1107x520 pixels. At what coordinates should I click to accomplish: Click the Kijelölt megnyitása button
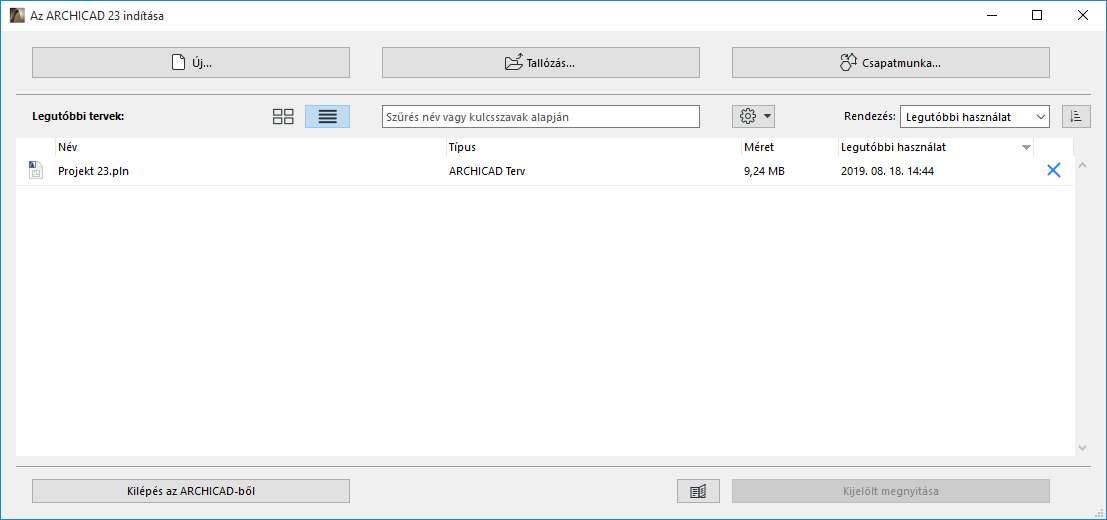pyautogui.click(x=891, y=491)
